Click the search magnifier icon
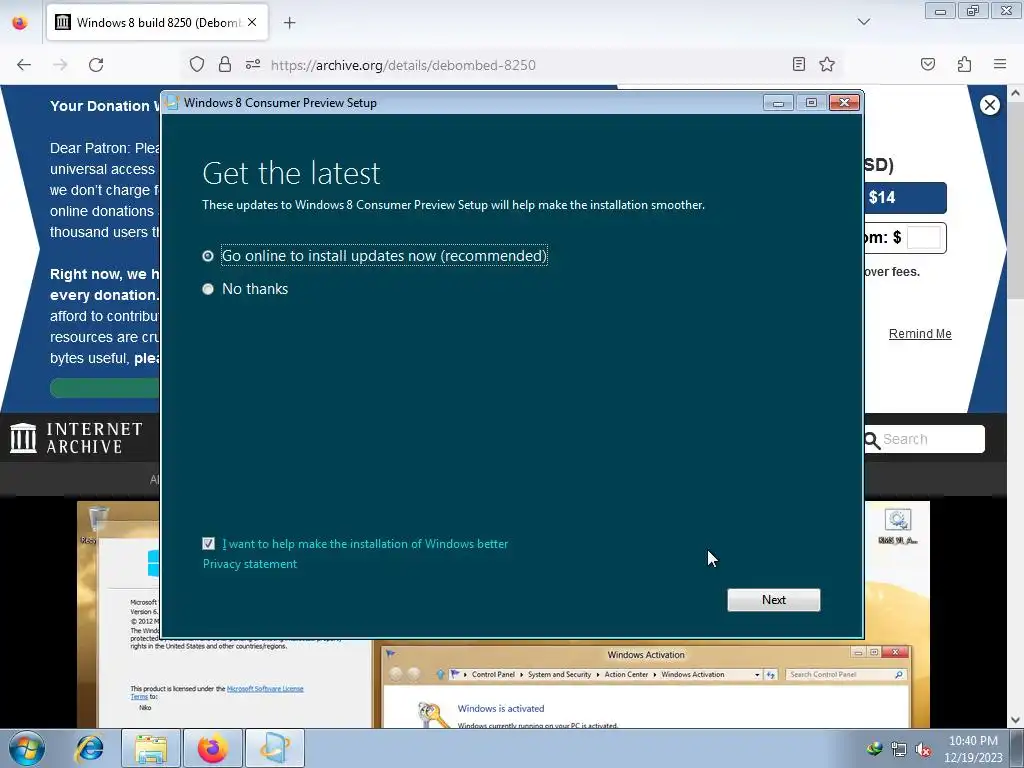Screen dimensions: 1024x768 871,440
